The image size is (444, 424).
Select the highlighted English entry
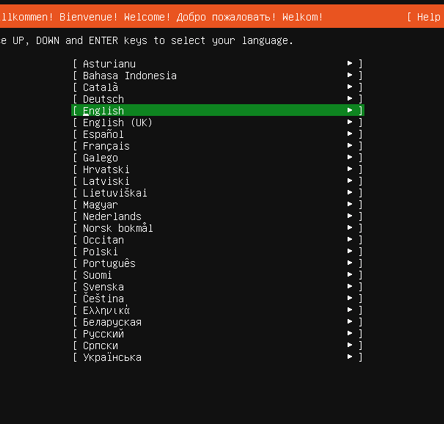click(x=218, y=110)
